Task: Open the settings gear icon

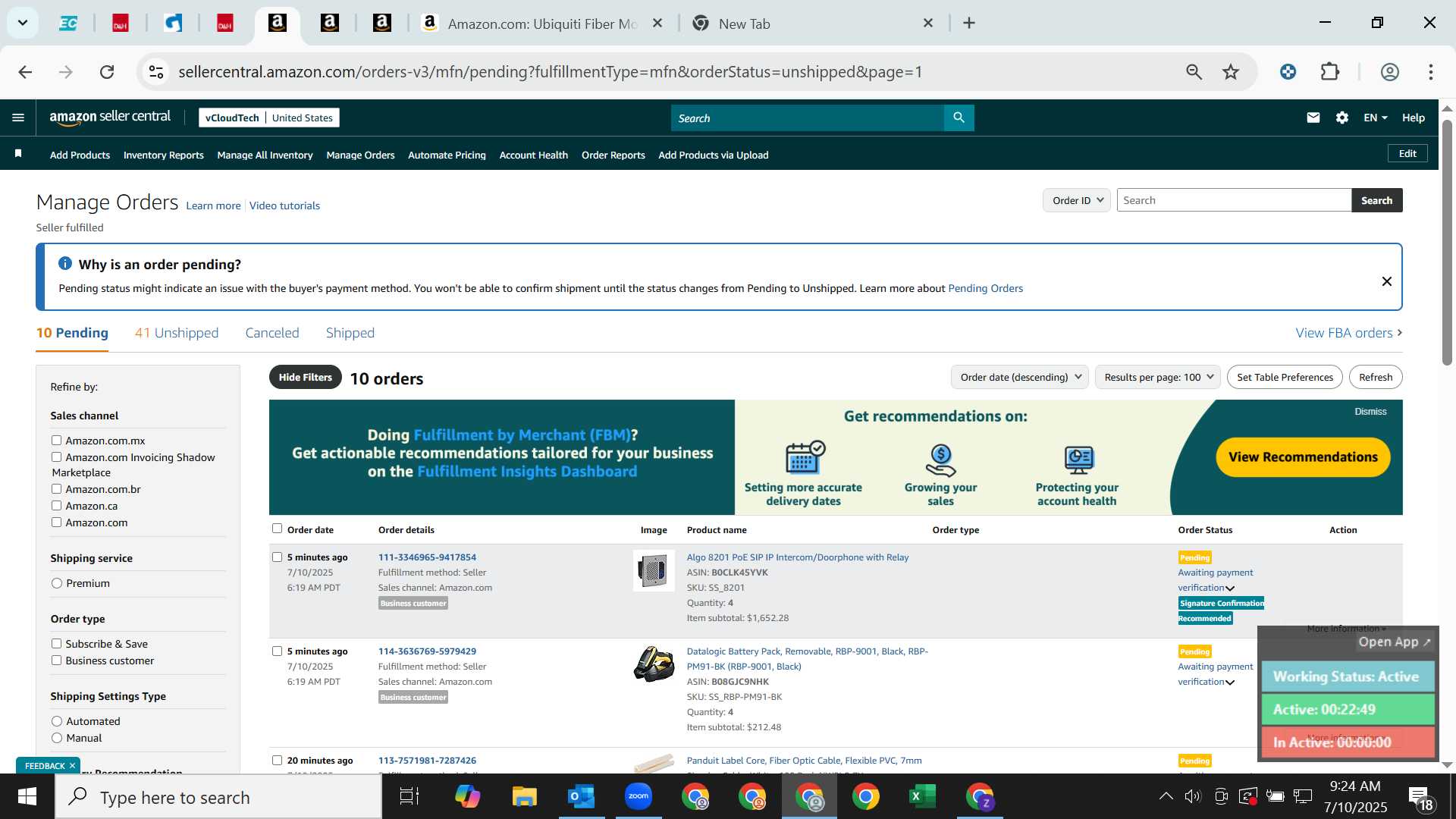Action: click(1342, 118)
